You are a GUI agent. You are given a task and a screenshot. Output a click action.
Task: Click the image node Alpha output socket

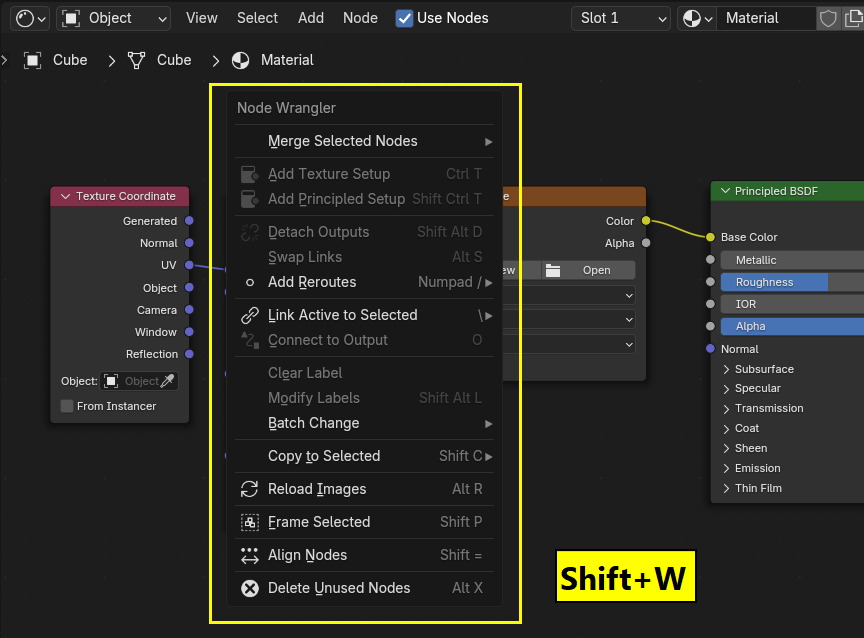646,243
